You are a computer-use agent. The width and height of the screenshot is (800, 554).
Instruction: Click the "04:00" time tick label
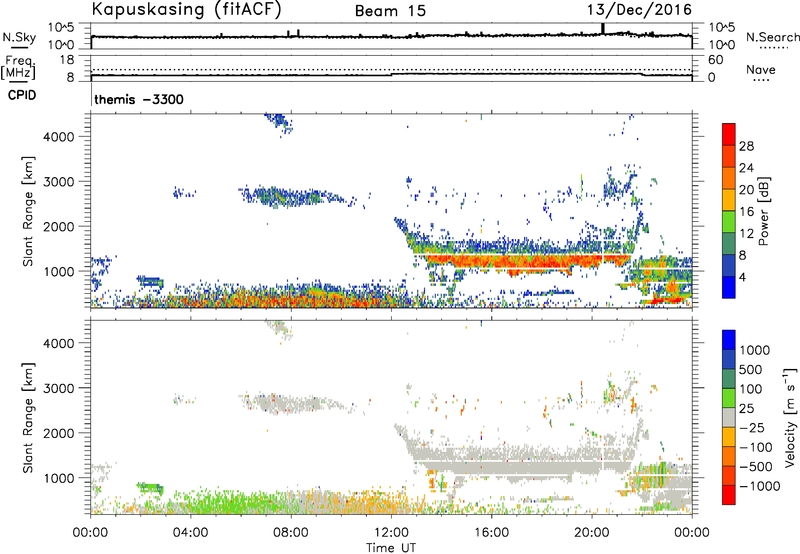[190, 533]
